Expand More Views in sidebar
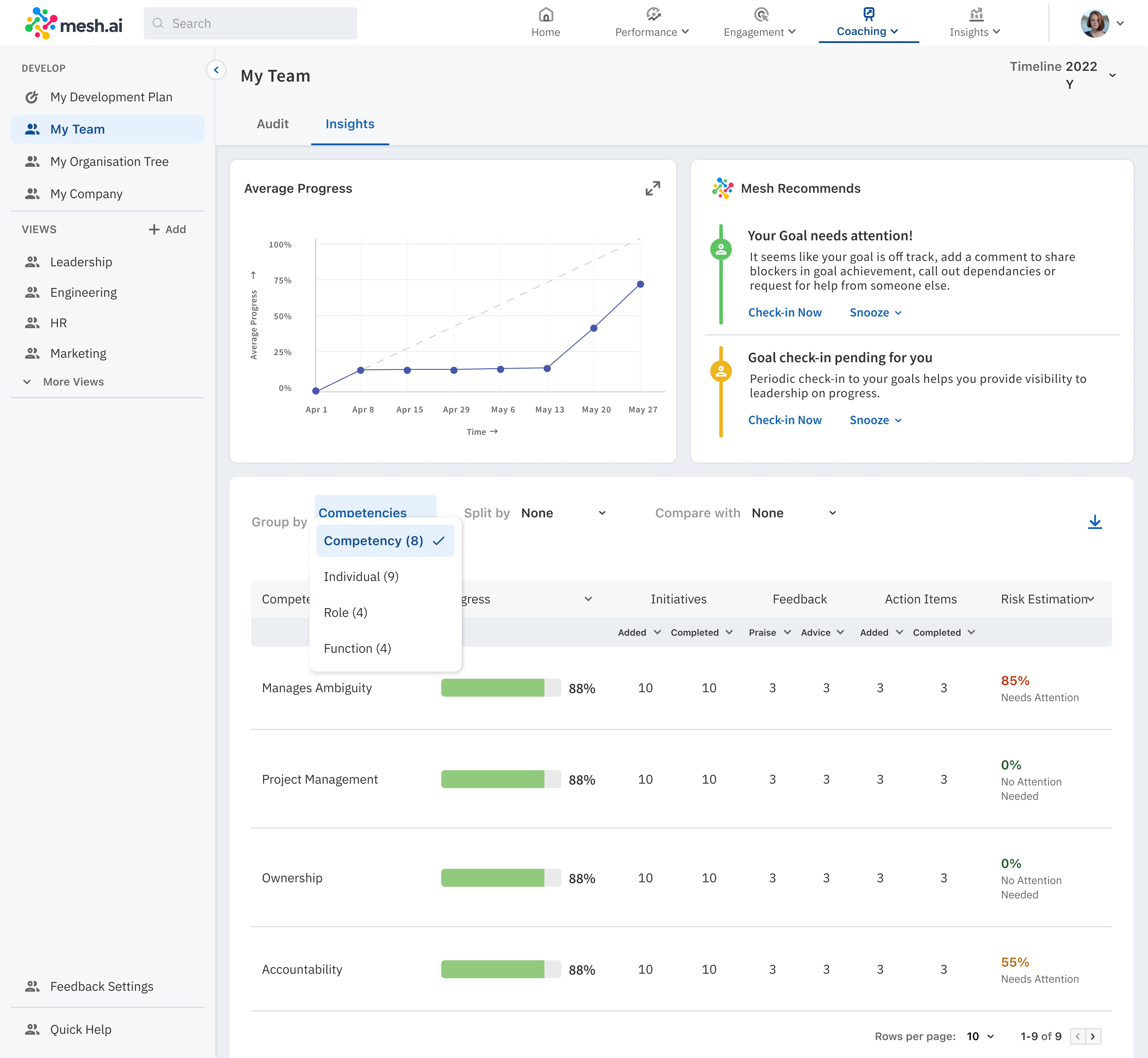 coord(63,382)
